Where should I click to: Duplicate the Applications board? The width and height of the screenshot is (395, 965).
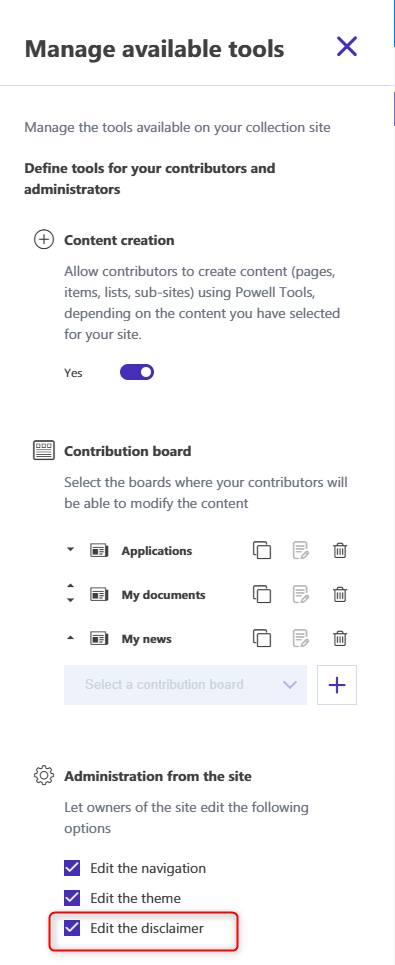pos(261,550)
